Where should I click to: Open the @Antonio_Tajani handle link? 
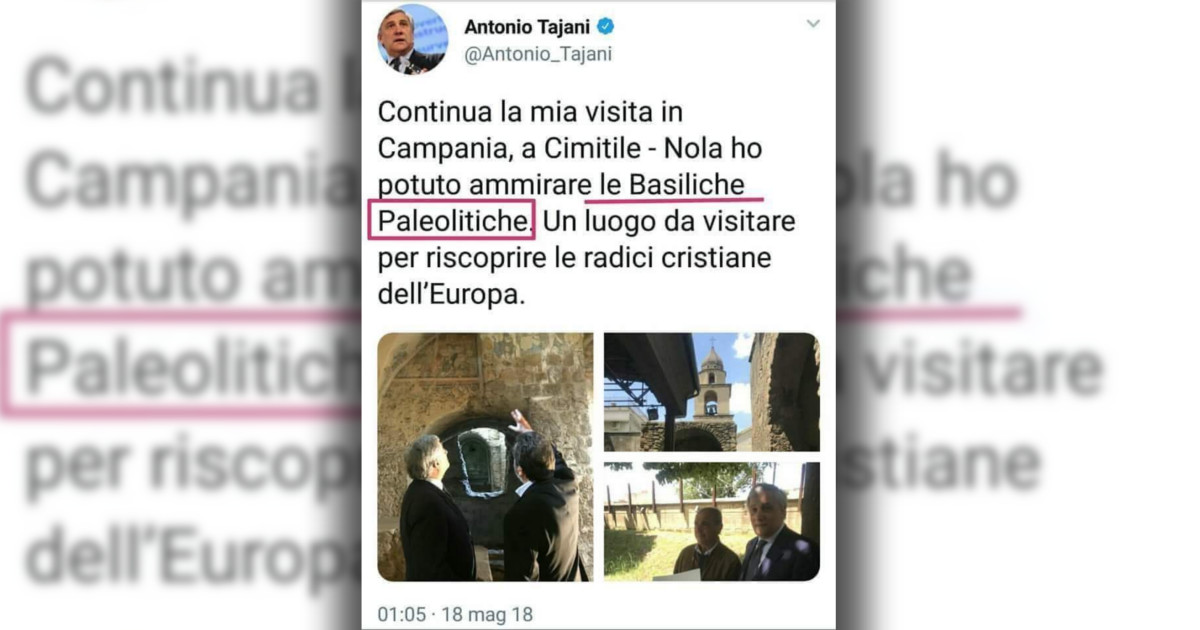pyautogui.click(x=538, y=55)
